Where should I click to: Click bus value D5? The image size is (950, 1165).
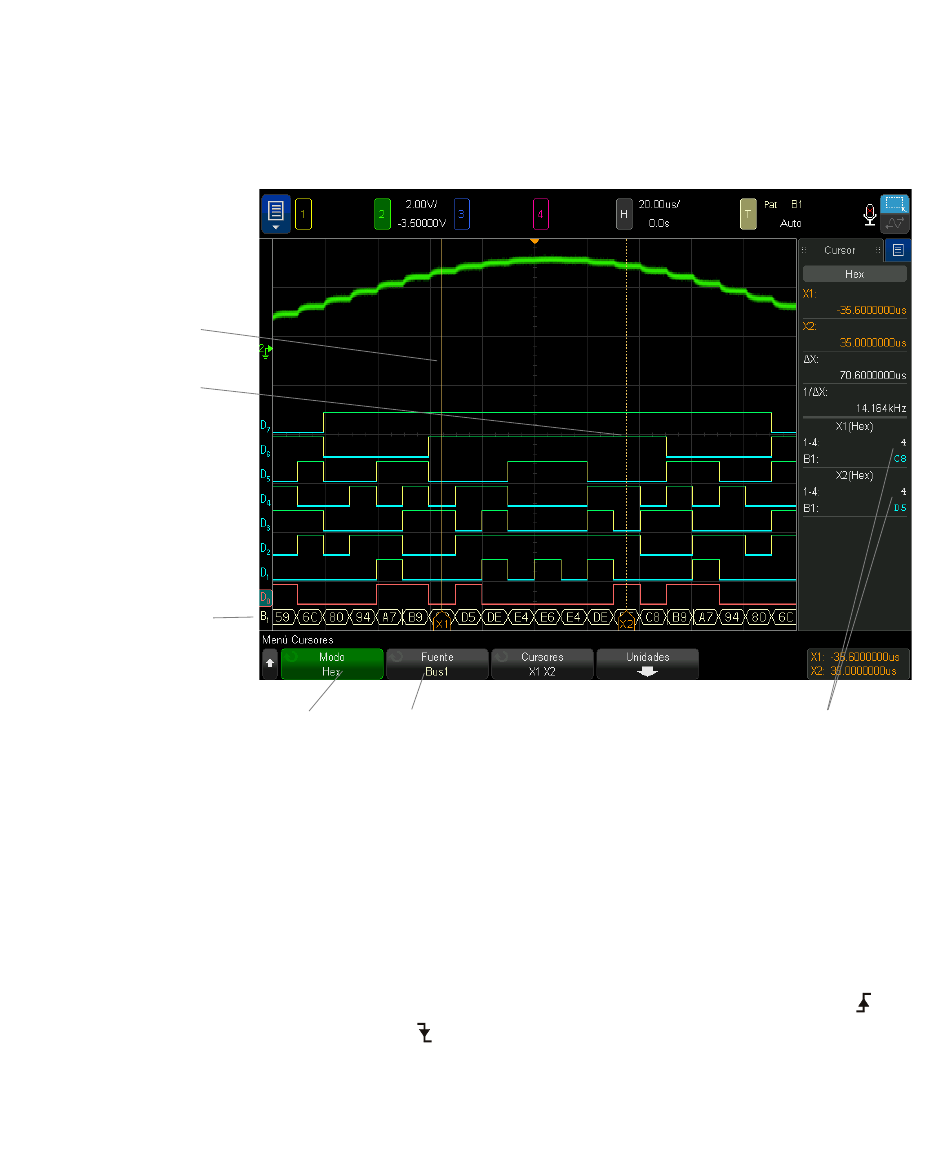point(468,617)
